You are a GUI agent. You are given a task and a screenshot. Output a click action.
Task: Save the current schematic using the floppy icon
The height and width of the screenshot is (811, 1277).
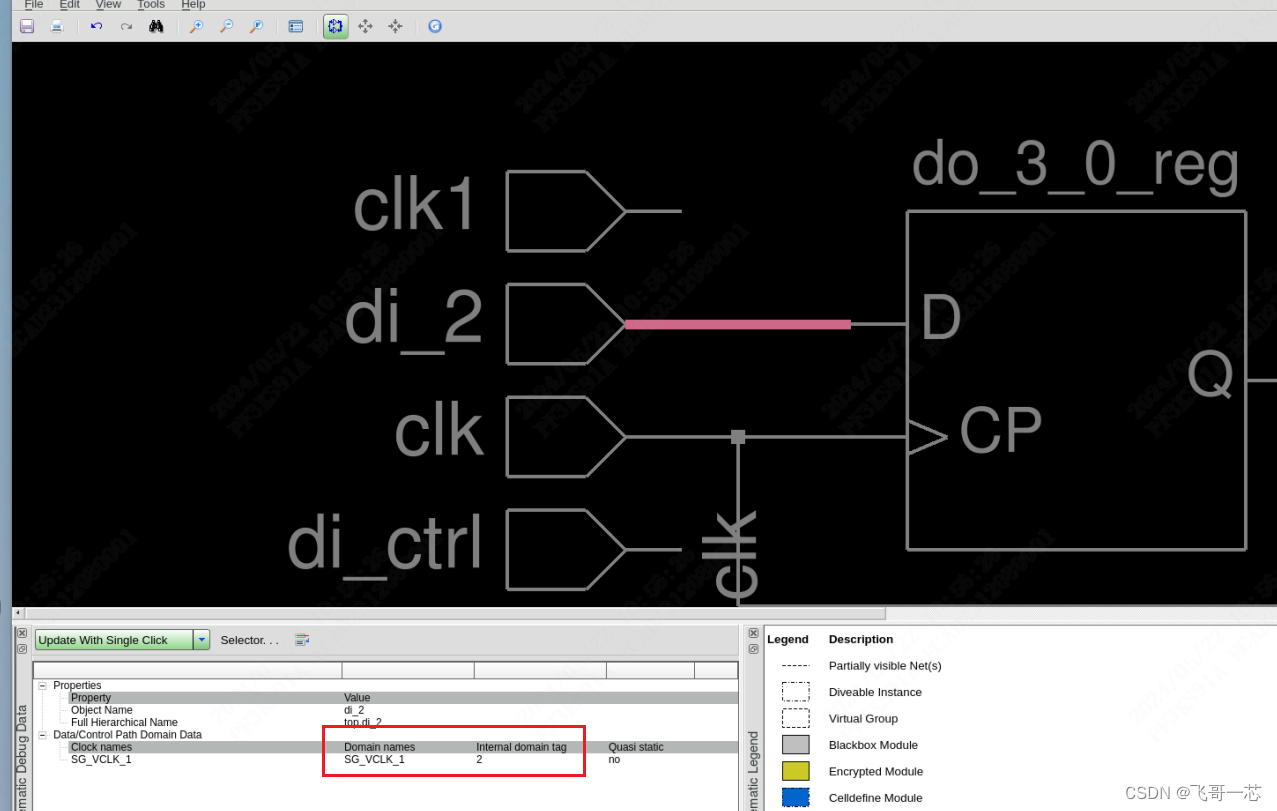tap(26, 26)
